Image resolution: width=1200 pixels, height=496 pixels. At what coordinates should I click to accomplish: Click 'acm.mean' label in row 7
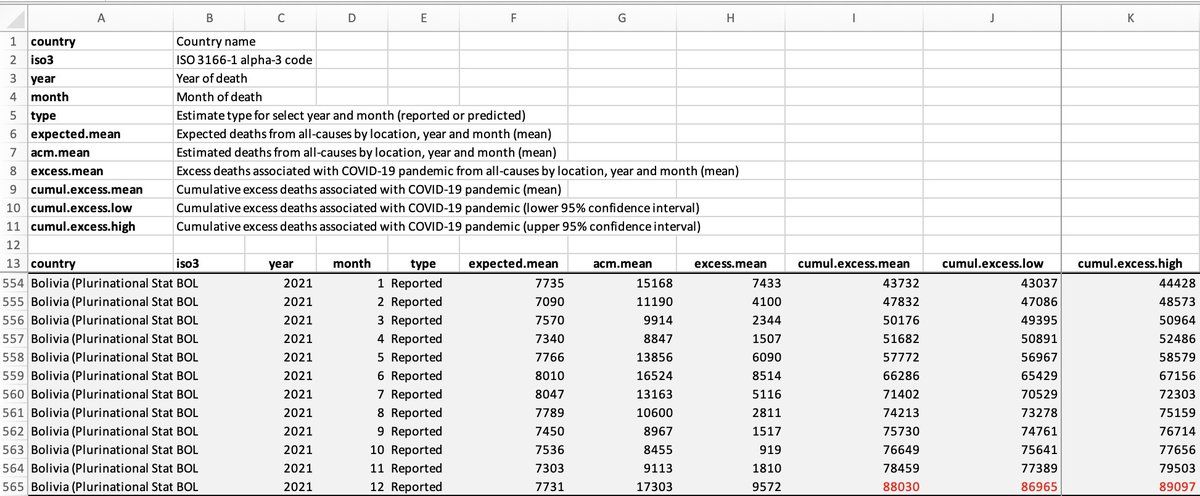tap(62, 153)
